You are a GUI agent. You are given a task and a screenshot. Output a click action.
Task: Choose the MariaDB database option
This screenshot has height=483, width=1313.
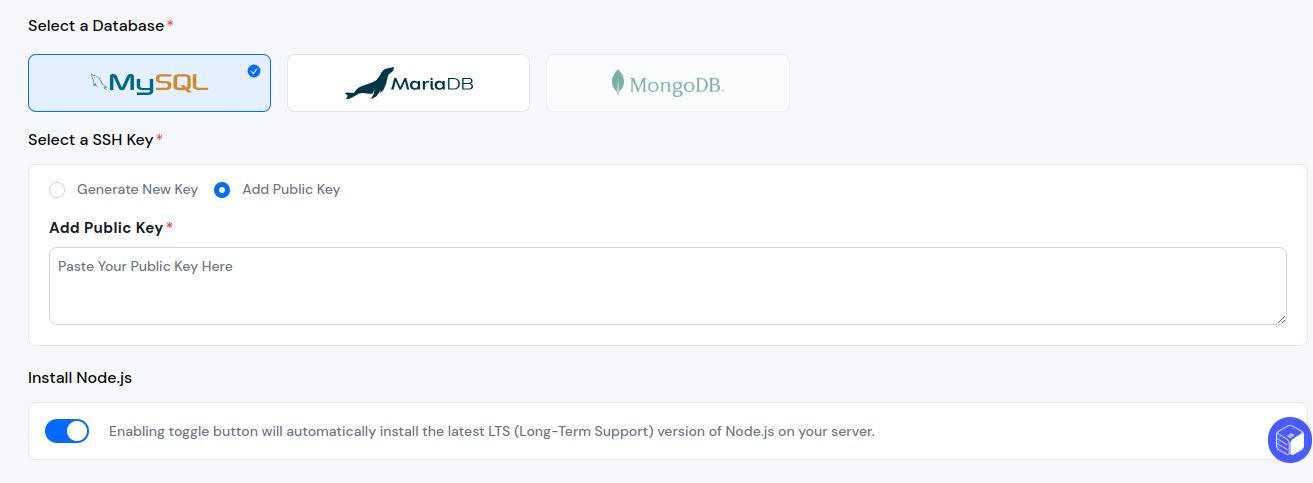click(x=408, y=83)
